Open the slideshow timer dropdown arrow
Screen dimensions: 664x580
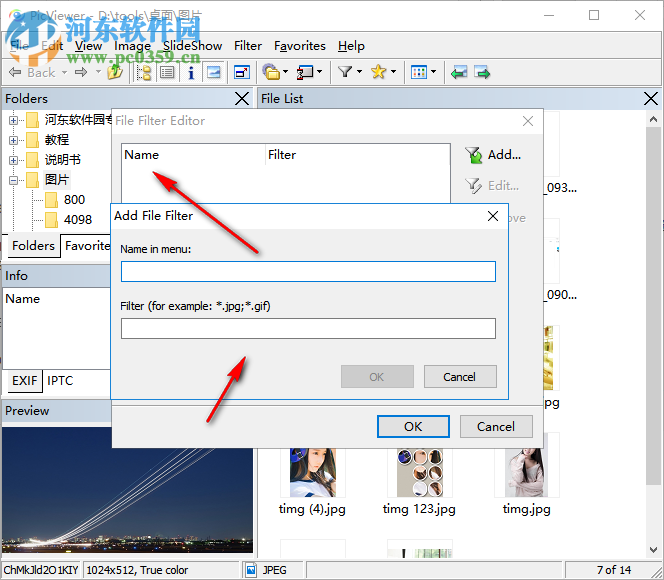320,72
